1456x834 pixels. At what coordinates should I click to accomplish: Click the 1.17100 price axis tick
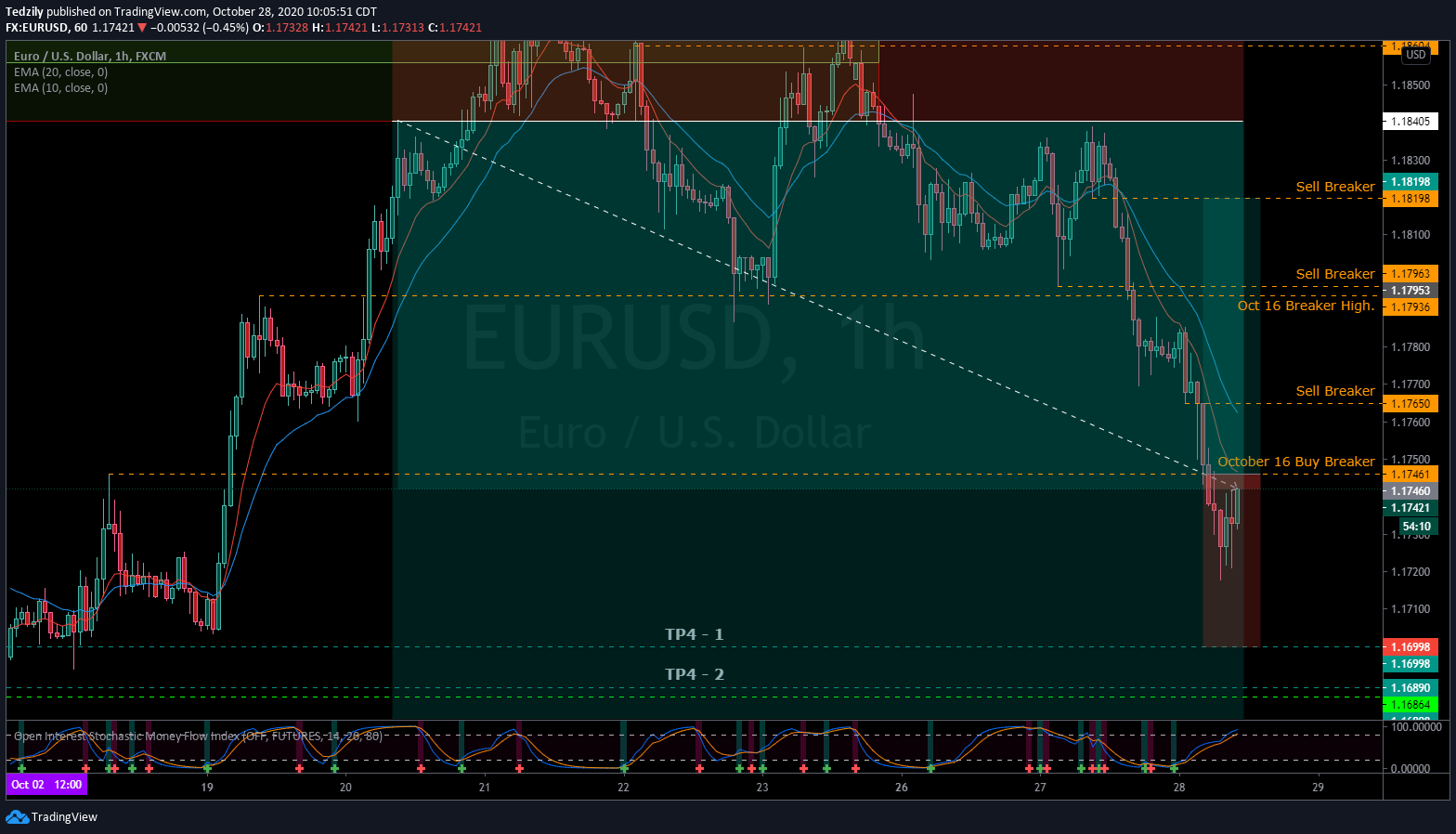(x=1410, y=609)
